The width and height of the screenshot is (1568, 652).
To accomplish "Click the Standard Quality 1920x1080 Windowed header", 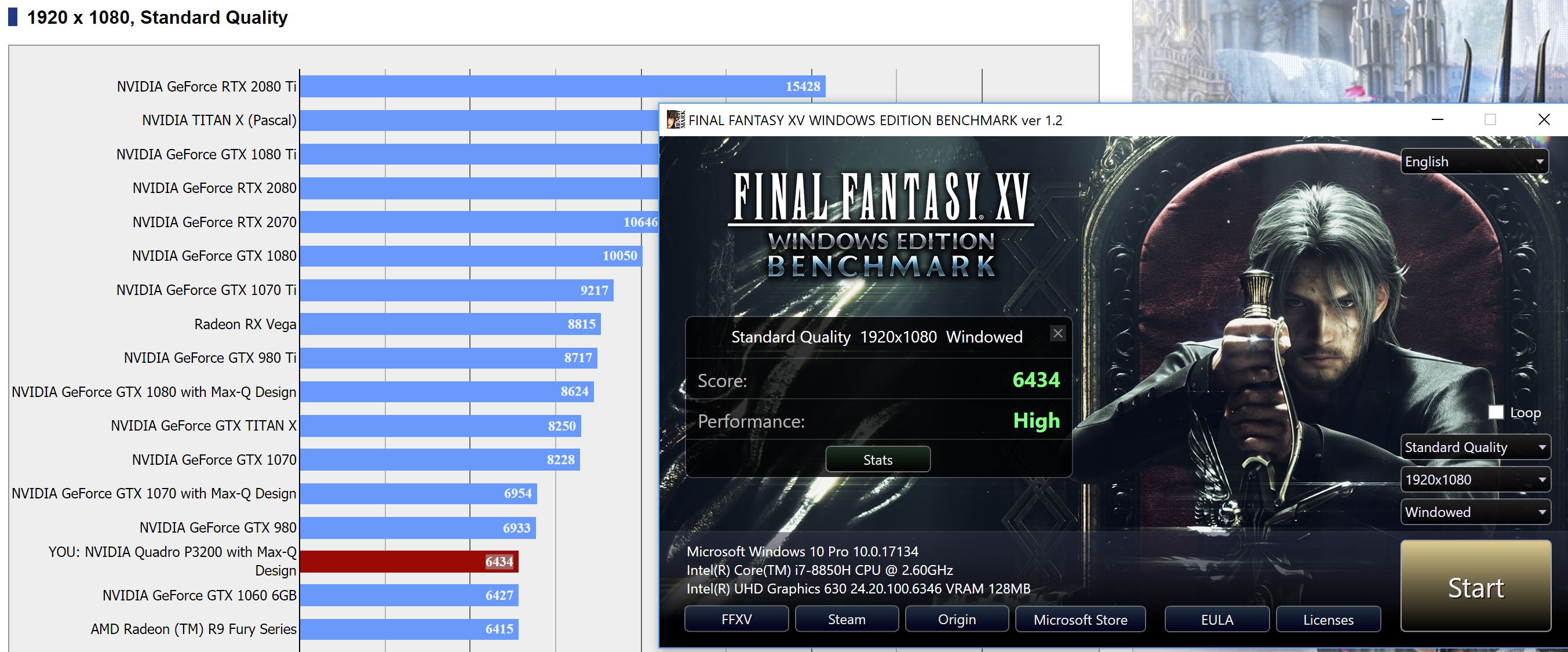I will pos(877,337).
